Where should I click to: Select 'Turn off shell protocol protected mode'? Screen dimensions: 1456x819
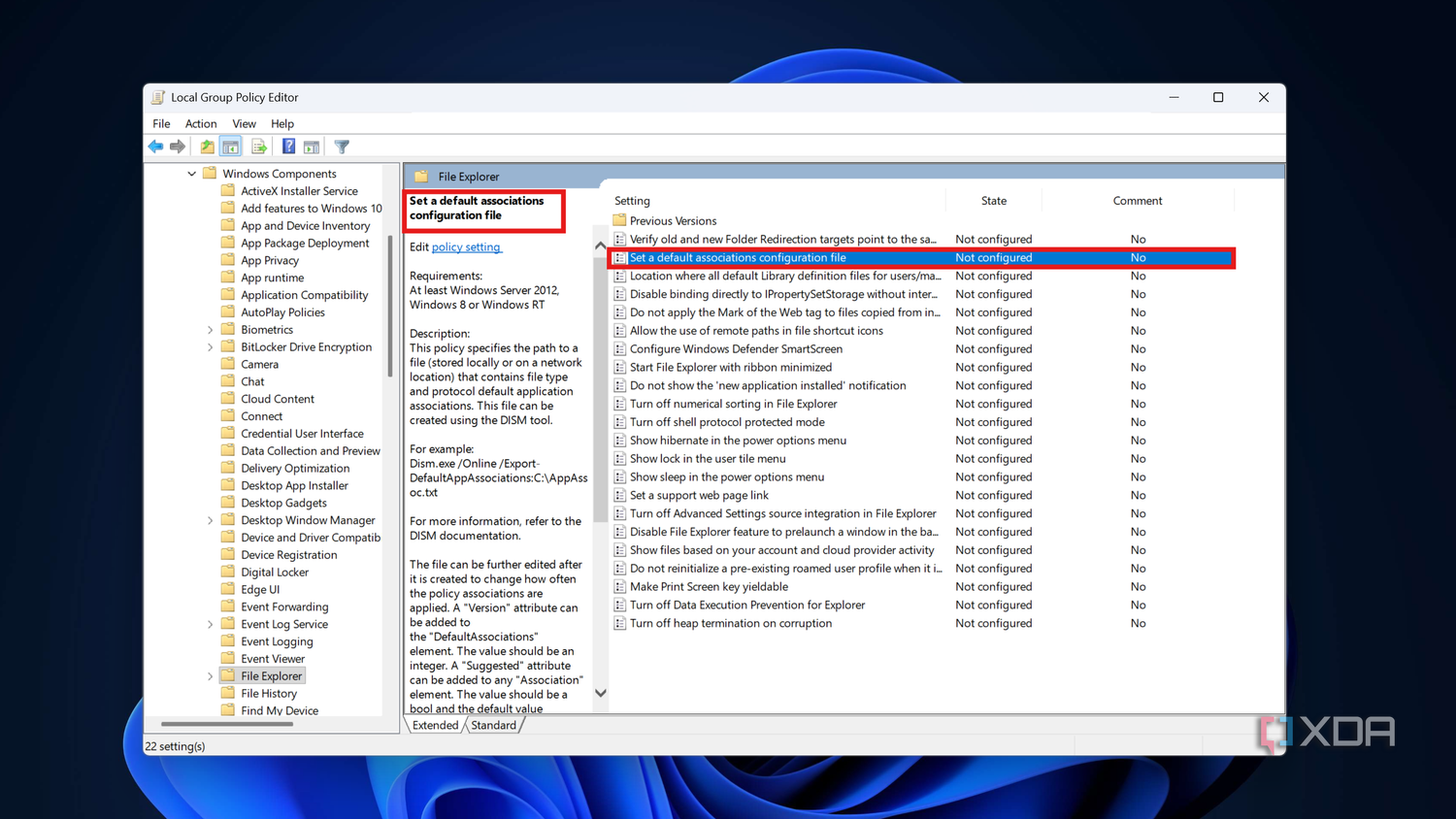(727, 422)
